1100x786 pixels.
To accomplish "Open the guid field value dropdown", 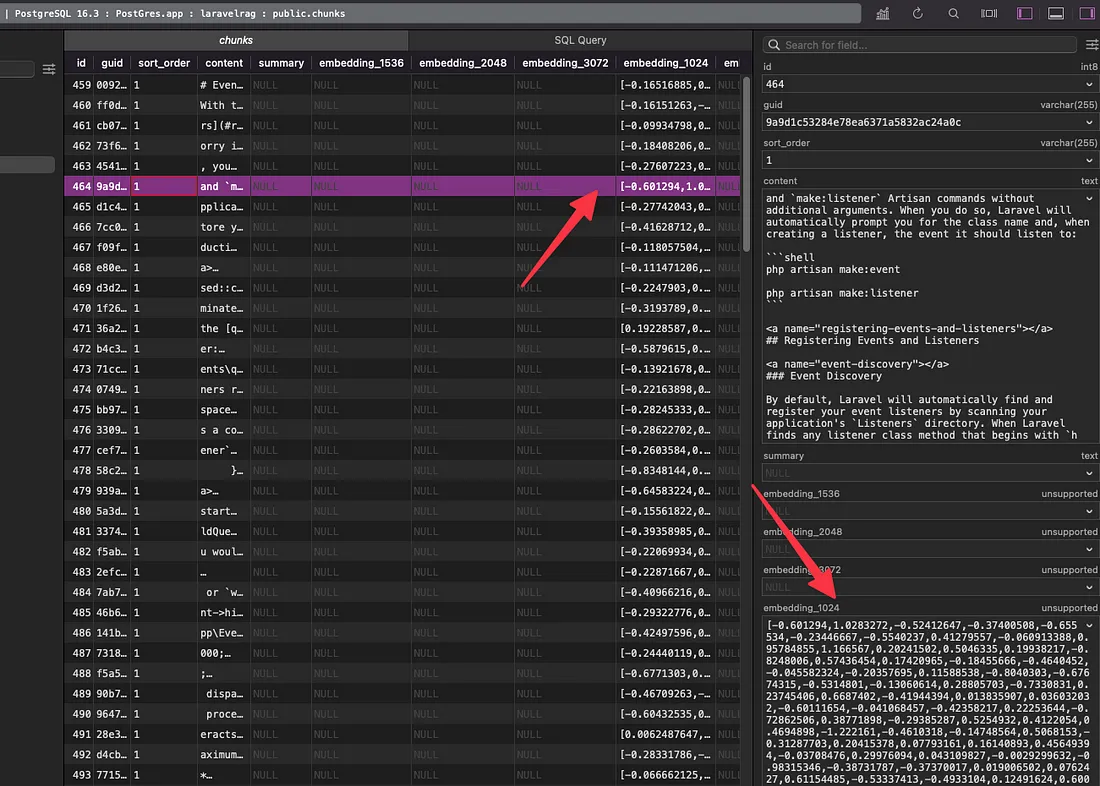I will click(1089, 123).
